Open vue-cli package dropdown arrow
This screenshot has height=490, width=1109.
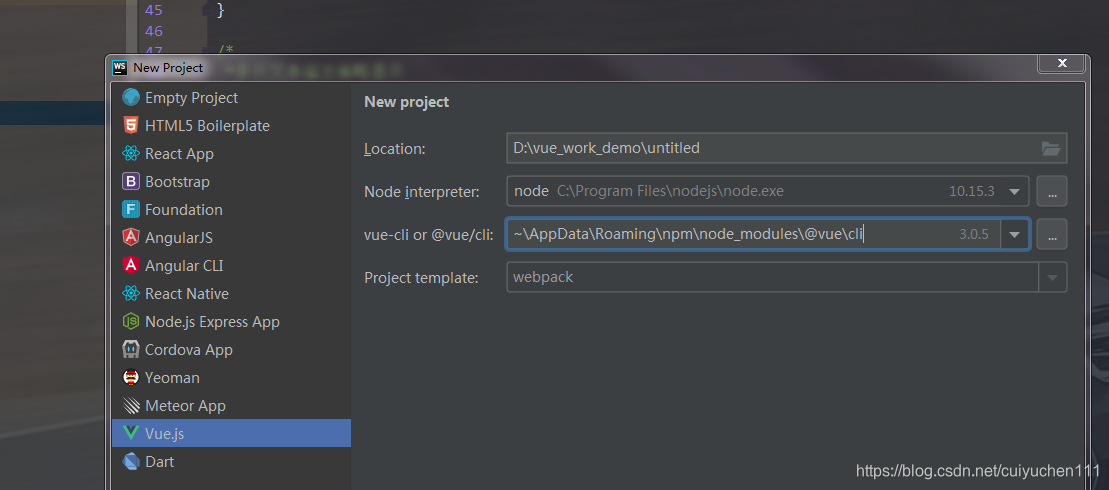point(1015,234)
